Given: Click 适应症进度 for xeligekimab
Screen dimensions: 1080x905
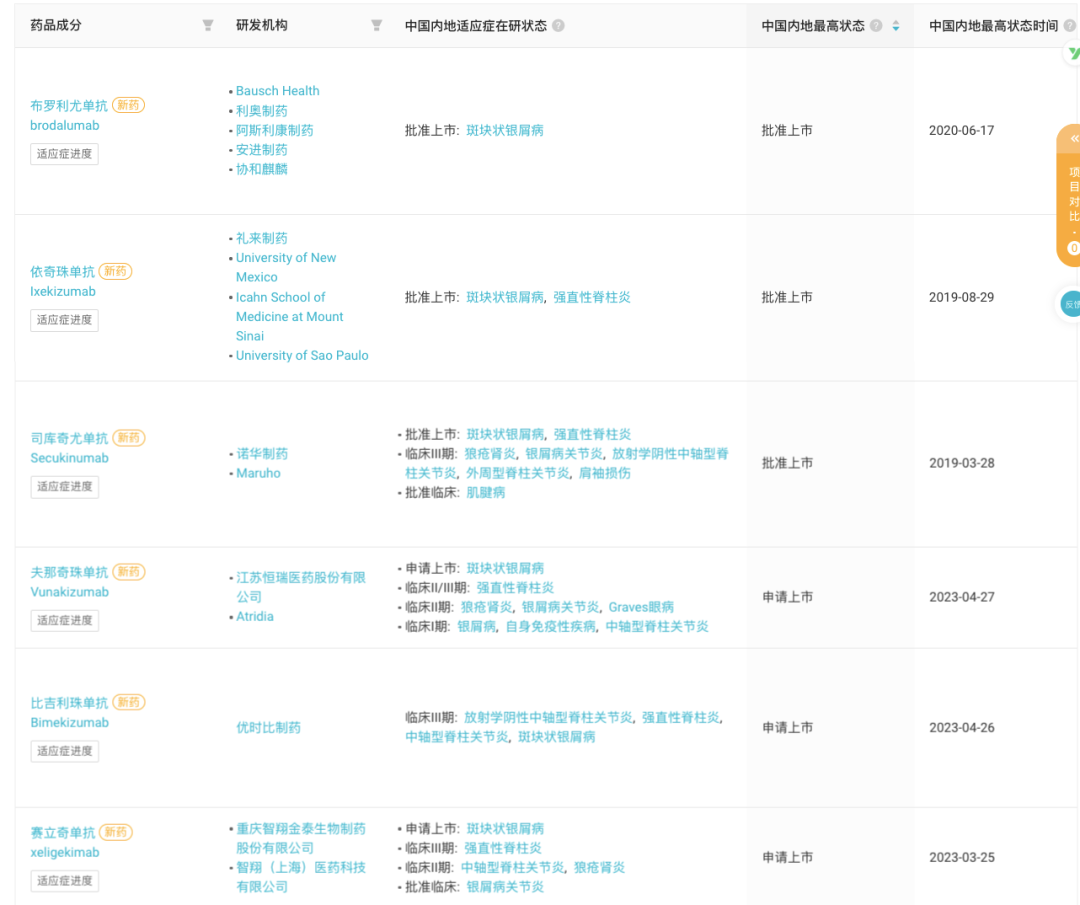Looking at the screenshot, I should tap(64, 880).
